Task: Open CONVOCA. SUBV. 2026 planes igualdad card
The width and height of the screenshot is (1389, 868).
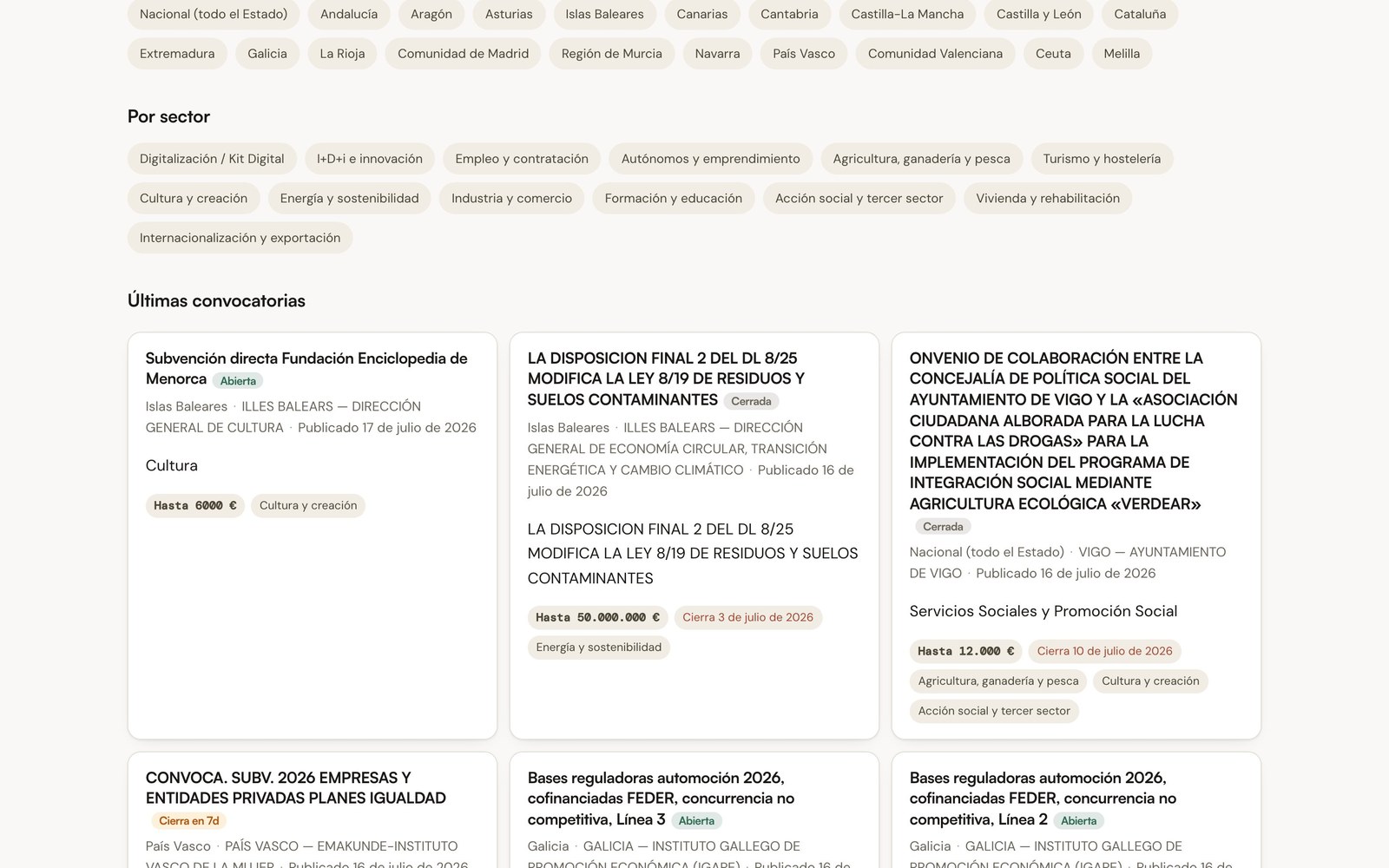Action: pos(296,788)
